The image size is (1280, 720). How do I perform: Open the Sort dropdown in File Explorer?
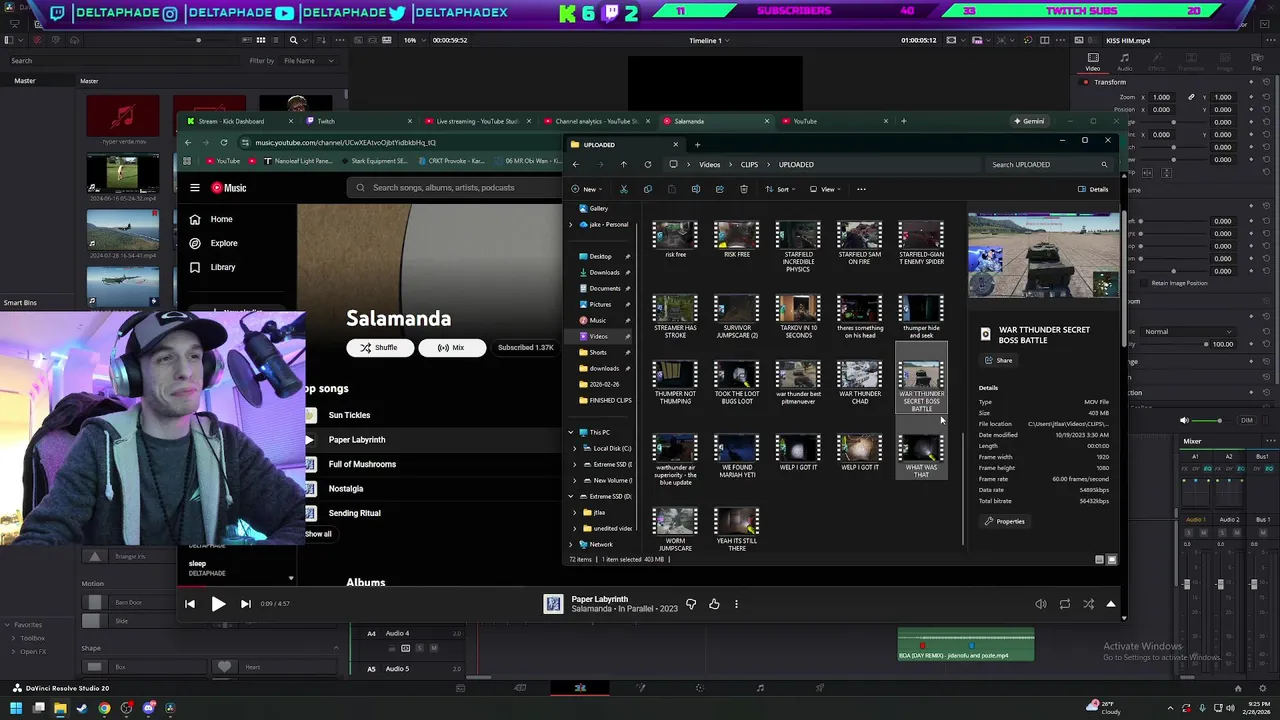click(x=781, y=189)
